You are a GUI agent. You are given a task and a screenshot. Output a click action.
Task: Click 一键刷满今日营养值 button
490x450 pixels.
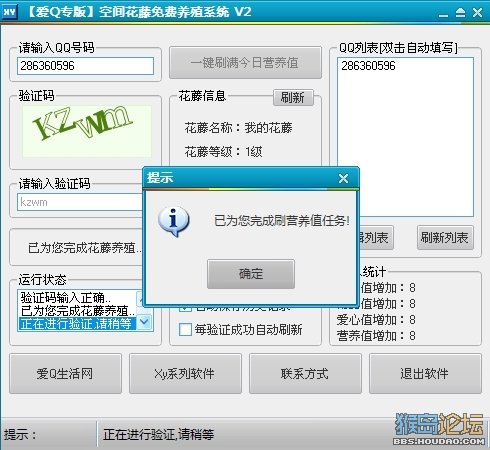[x=245, y=63]
